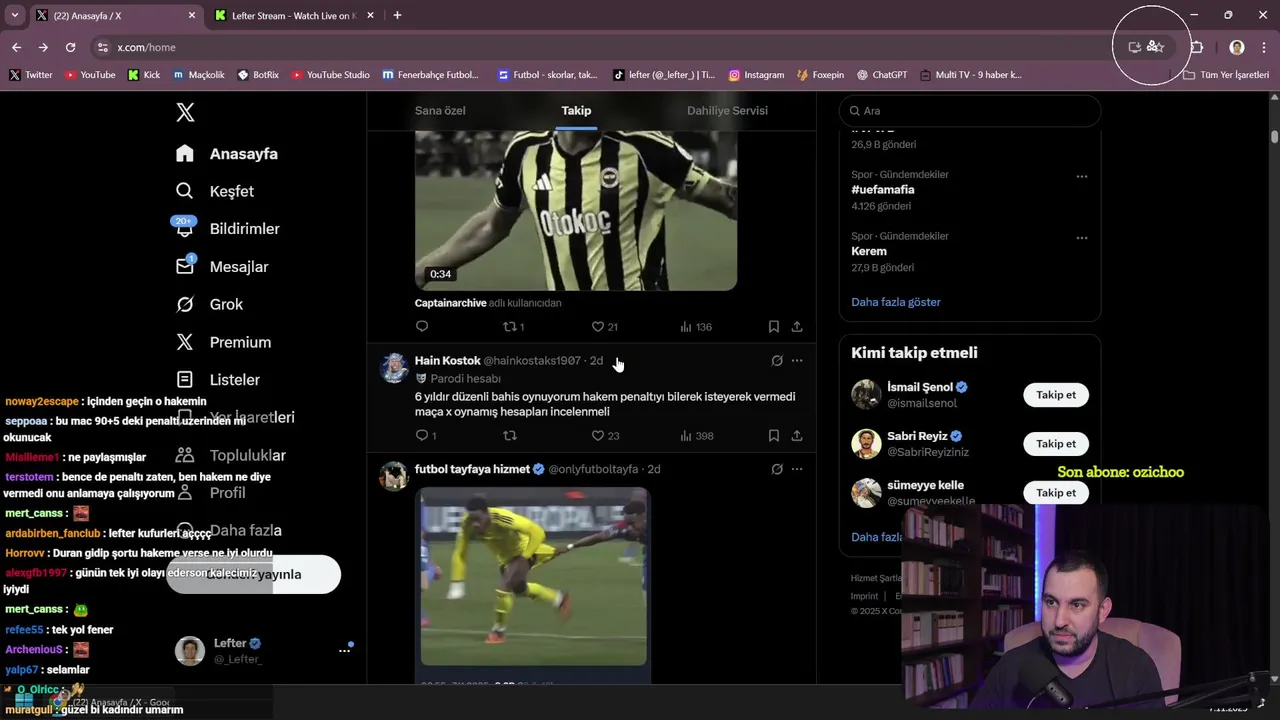Open more options on futbol tayfaya hizmet post

(797, 469)
